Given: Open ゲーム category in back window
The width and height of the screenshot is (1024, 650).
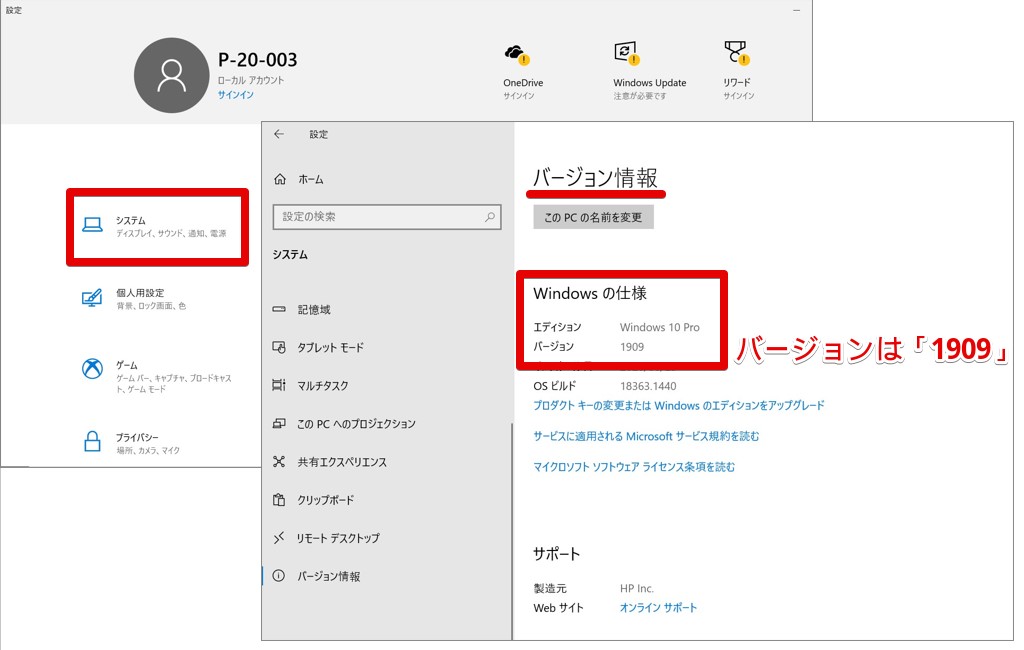Looking at the screenshot, I should point(157,377).
